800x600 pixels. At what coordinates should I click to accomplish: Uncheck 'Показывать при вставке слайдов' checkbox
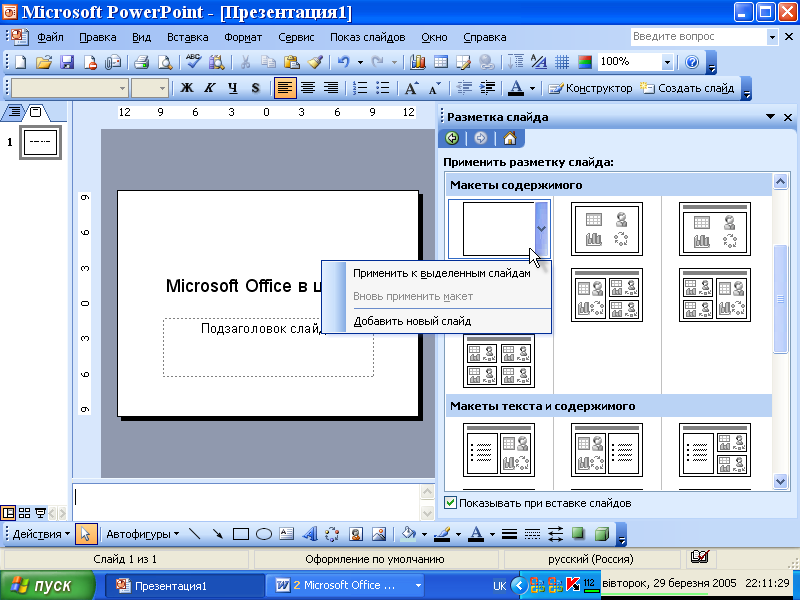[450, 503]
